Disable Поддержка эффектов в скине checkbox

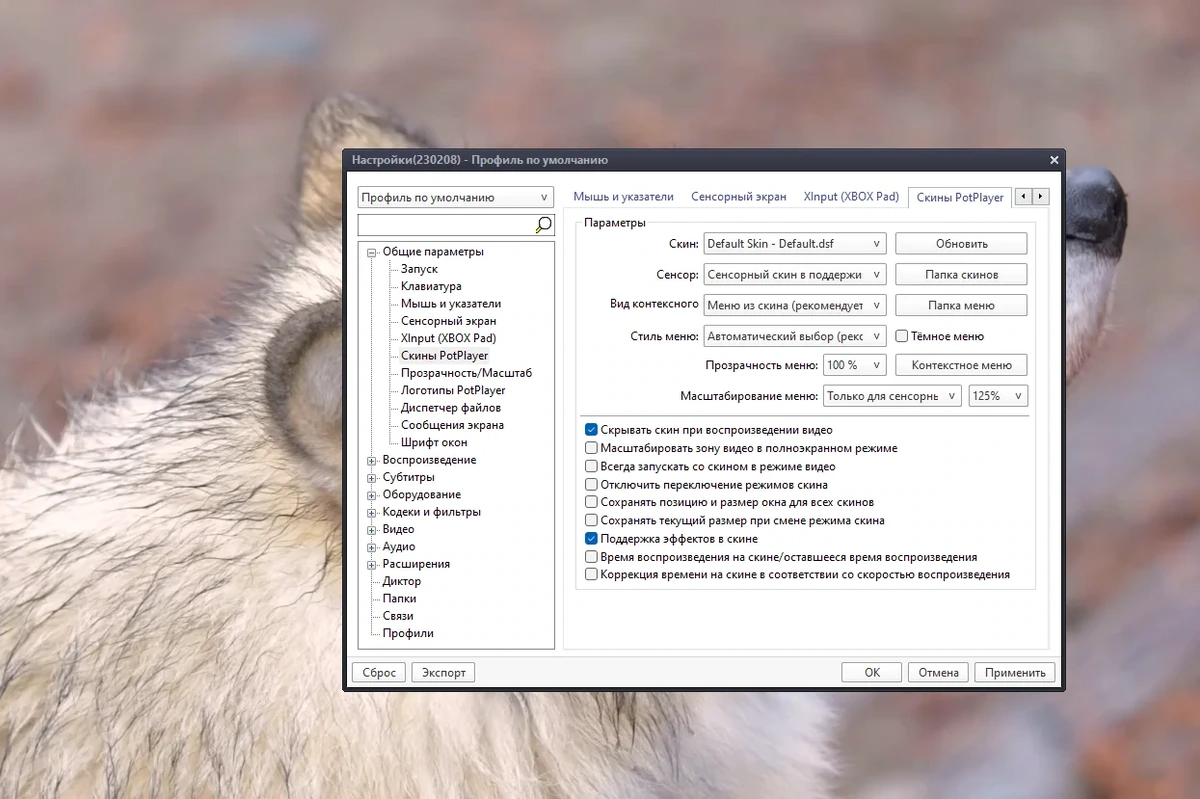click(x=592, y=538)
